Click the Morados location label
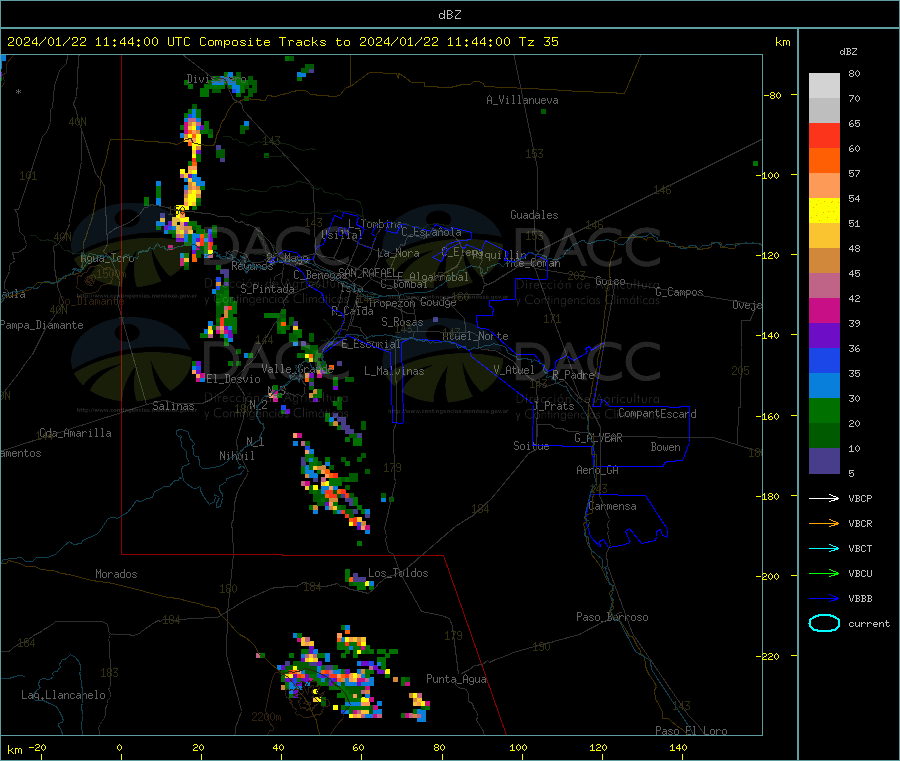 [116, 574]
